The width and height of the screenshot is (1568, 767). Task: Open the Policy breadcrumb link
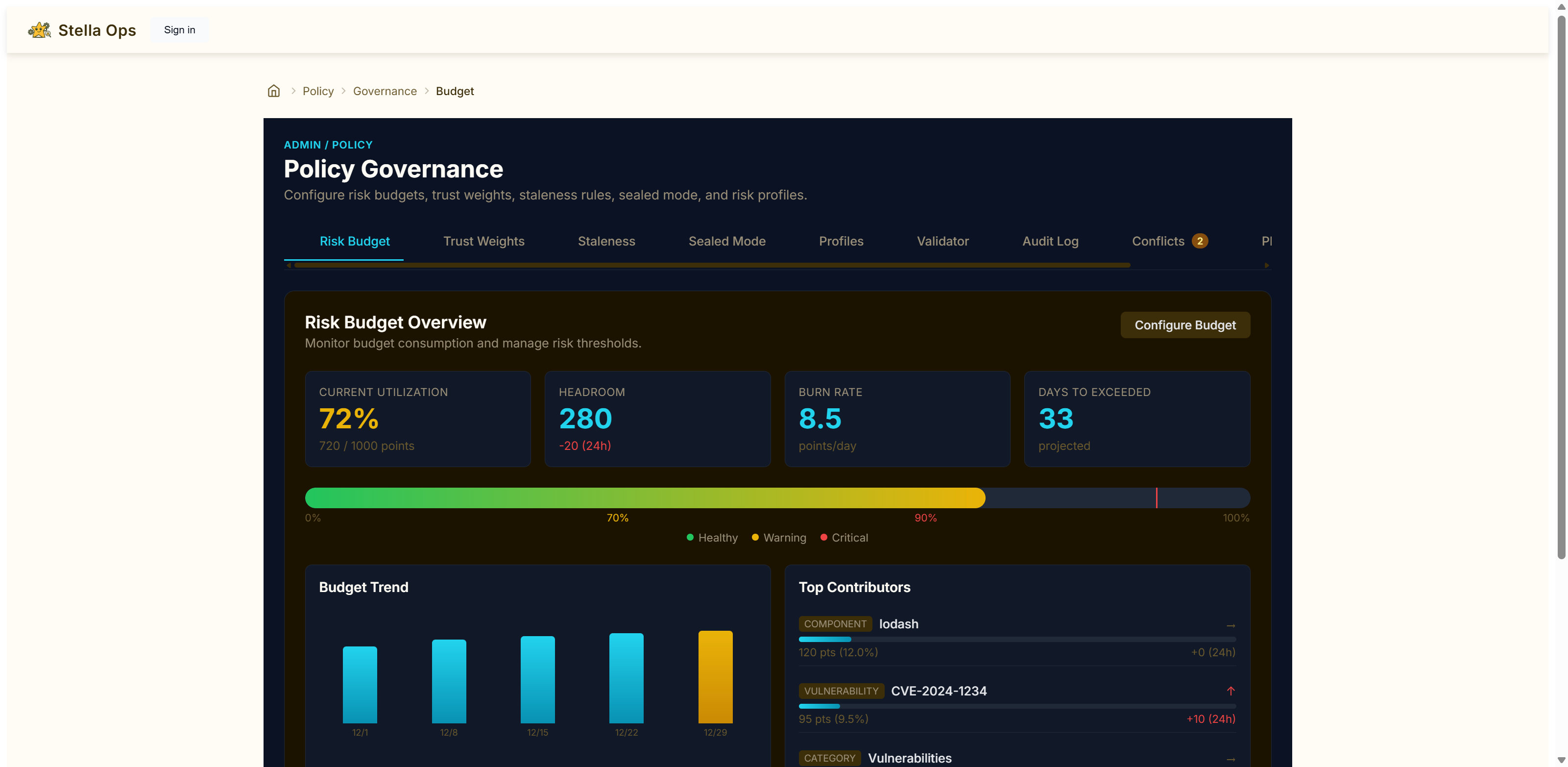point(318,91)
